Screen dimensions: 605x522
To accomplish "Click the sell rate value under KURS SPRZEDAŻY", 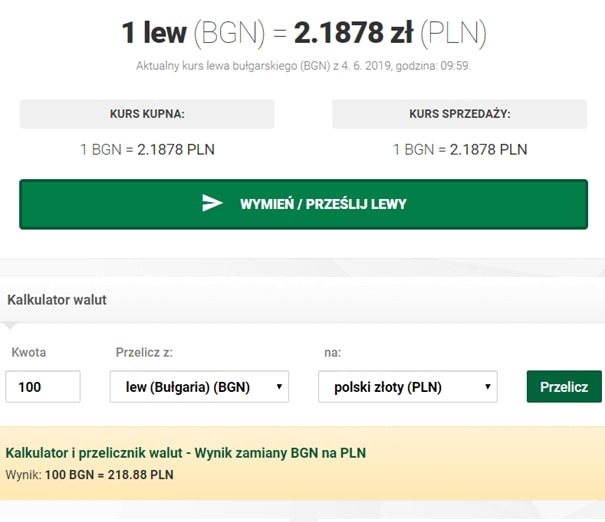I will tap(460, 149).
